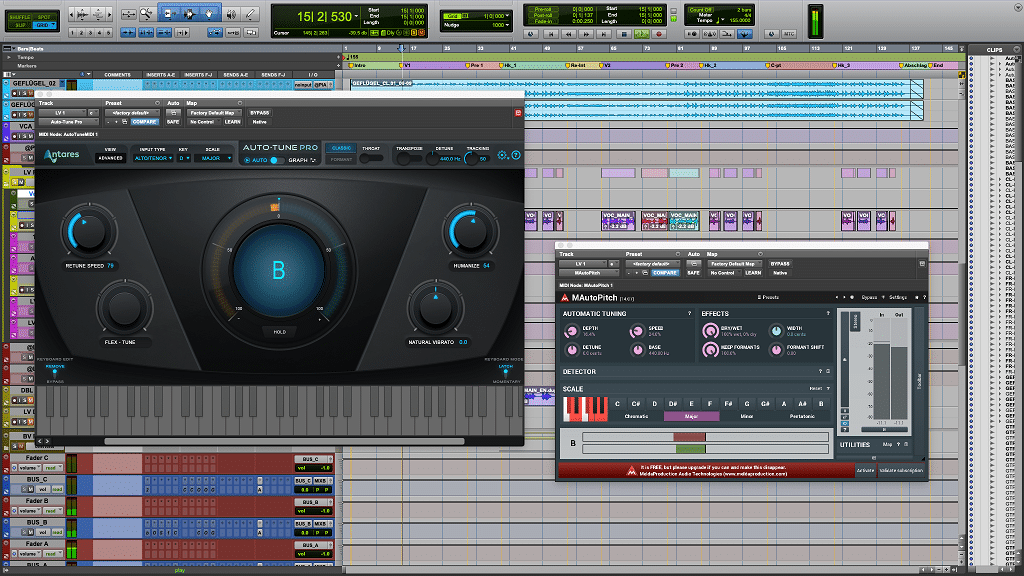Screen dimensions: 1024x576
Task: Enable Shuffle edit mode
Action: [20, 17]
